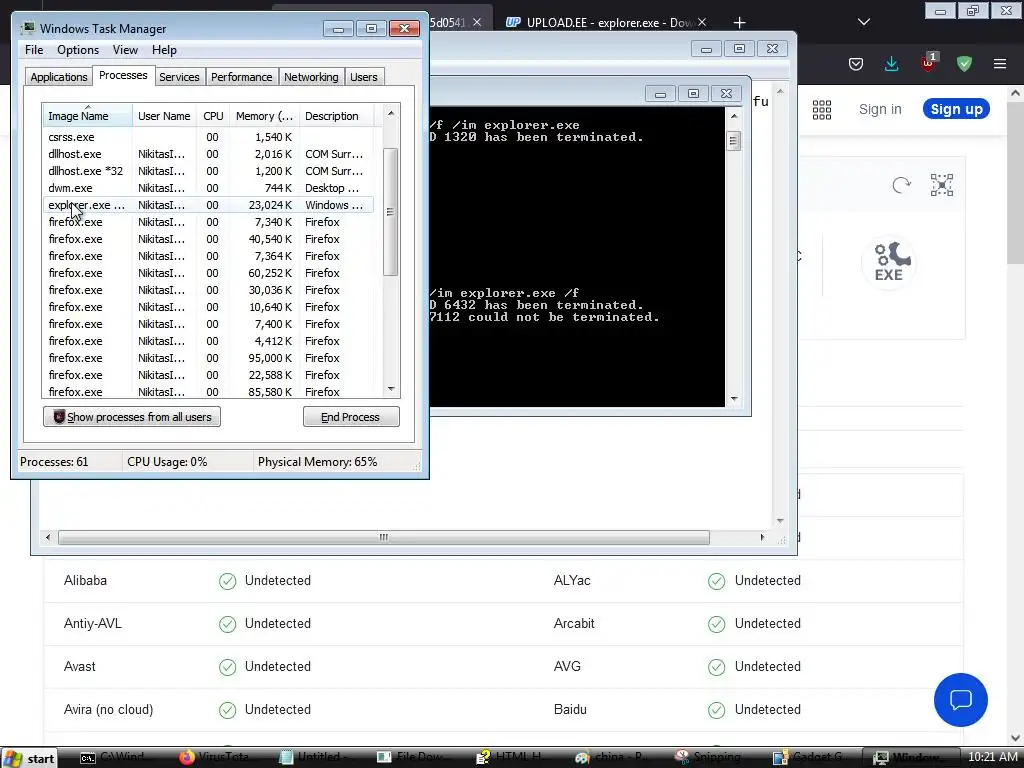Screen dimensions: 1024x768
Task: Open the list all tabs dropdown
Action: click(x=863, y=22)
